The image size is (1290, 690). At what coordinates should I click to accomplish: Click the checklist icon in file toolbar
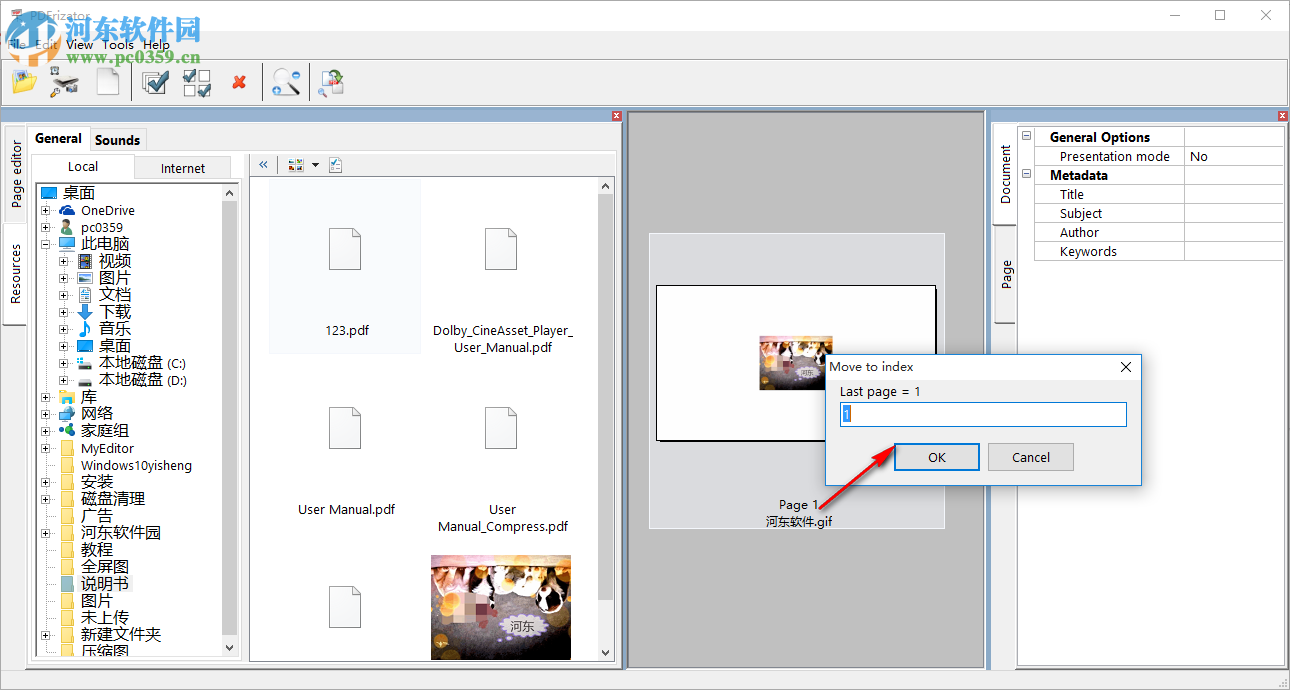335,165
